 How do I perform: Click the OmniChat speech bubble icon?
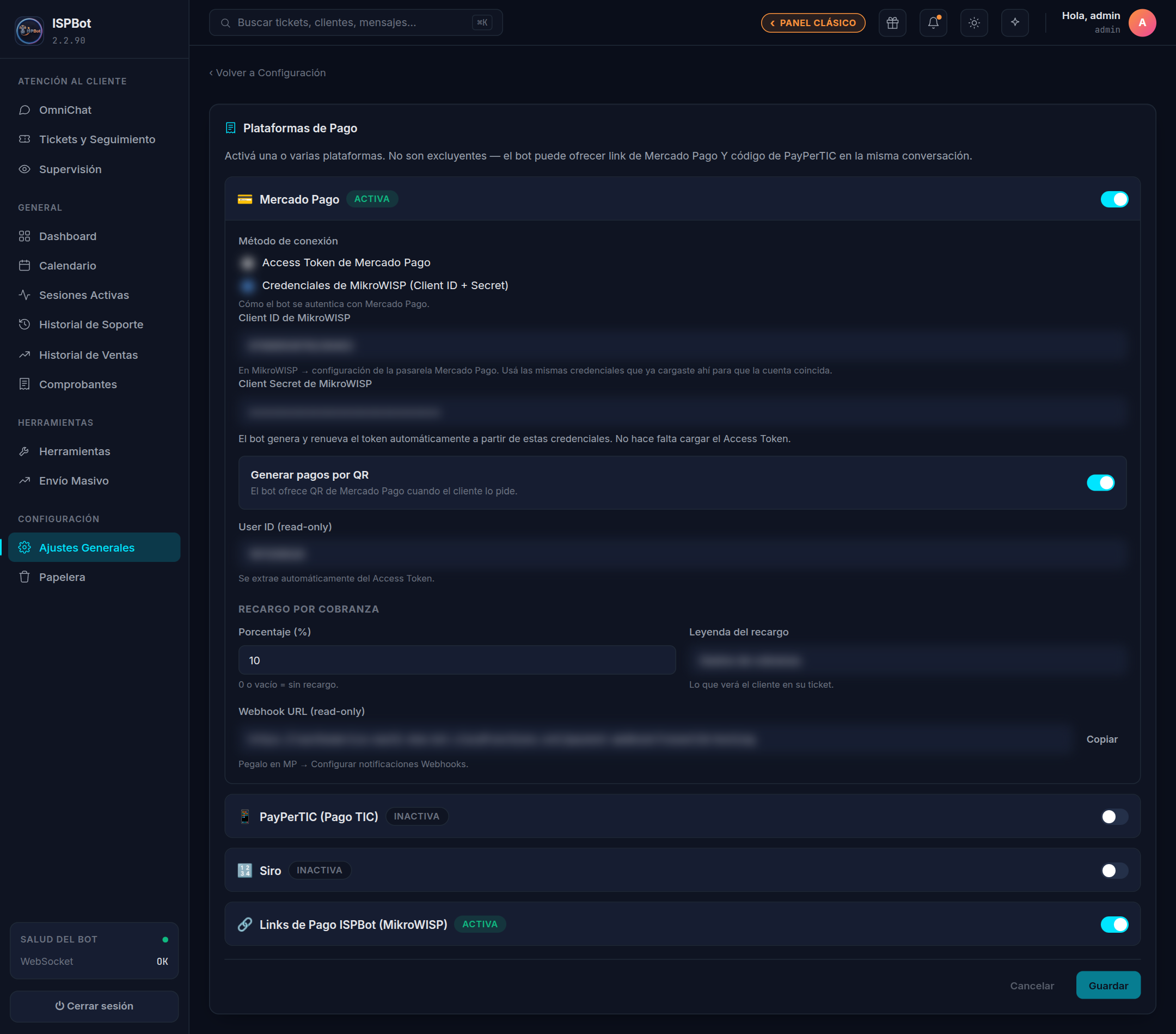tap(24, 110)
